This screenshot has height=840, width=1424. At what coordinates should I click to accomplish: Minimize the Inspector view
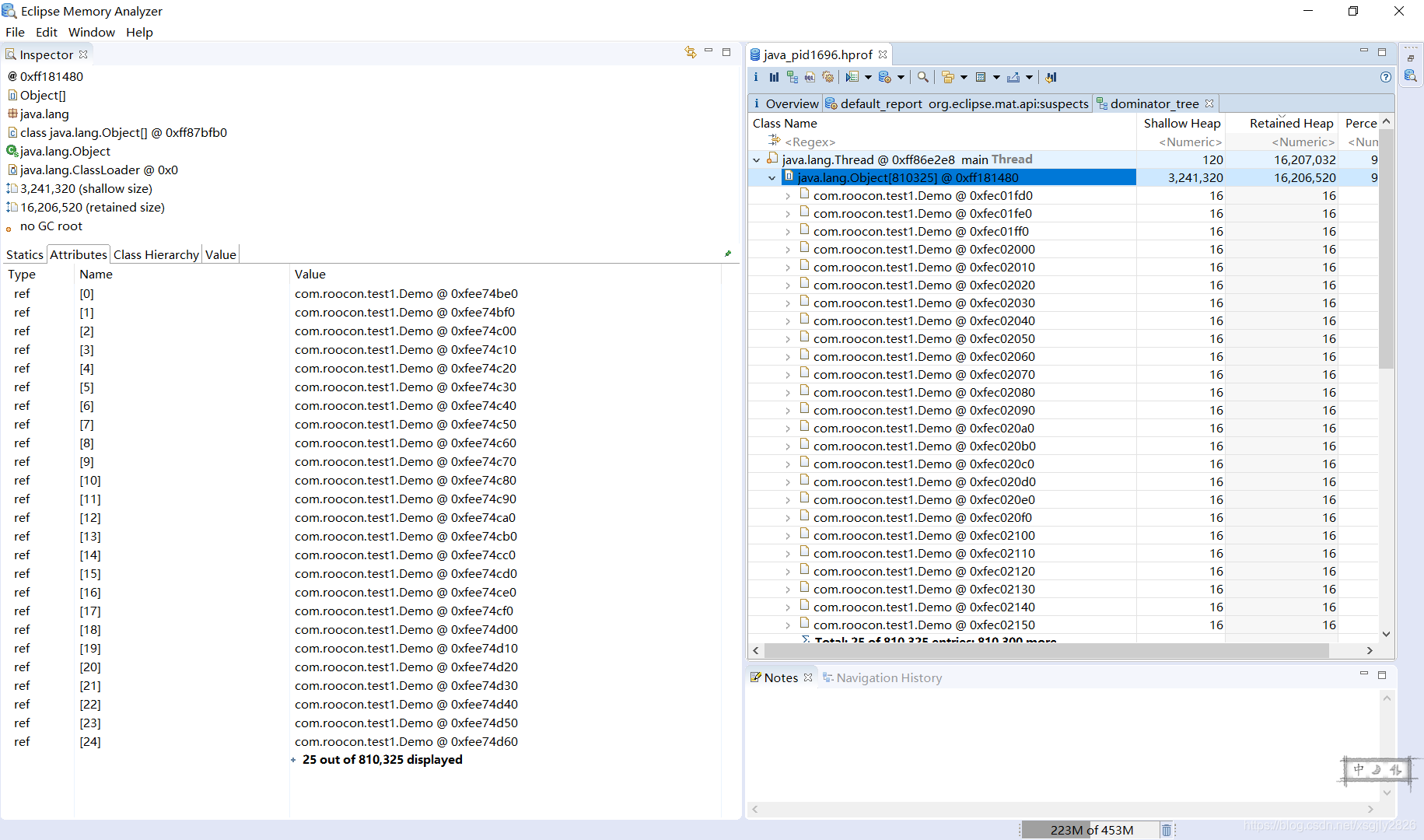pyautogui.click(x=709, y=51)
